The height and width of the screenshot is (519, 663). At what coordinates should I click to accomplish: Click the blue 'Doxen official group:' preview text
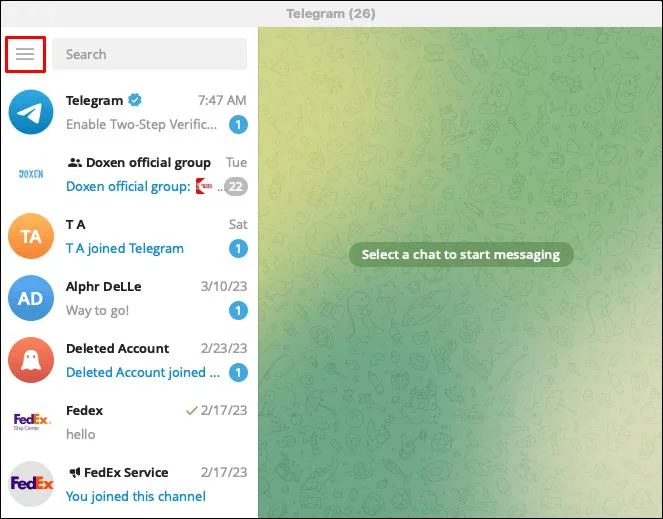(x=128, y=187)
